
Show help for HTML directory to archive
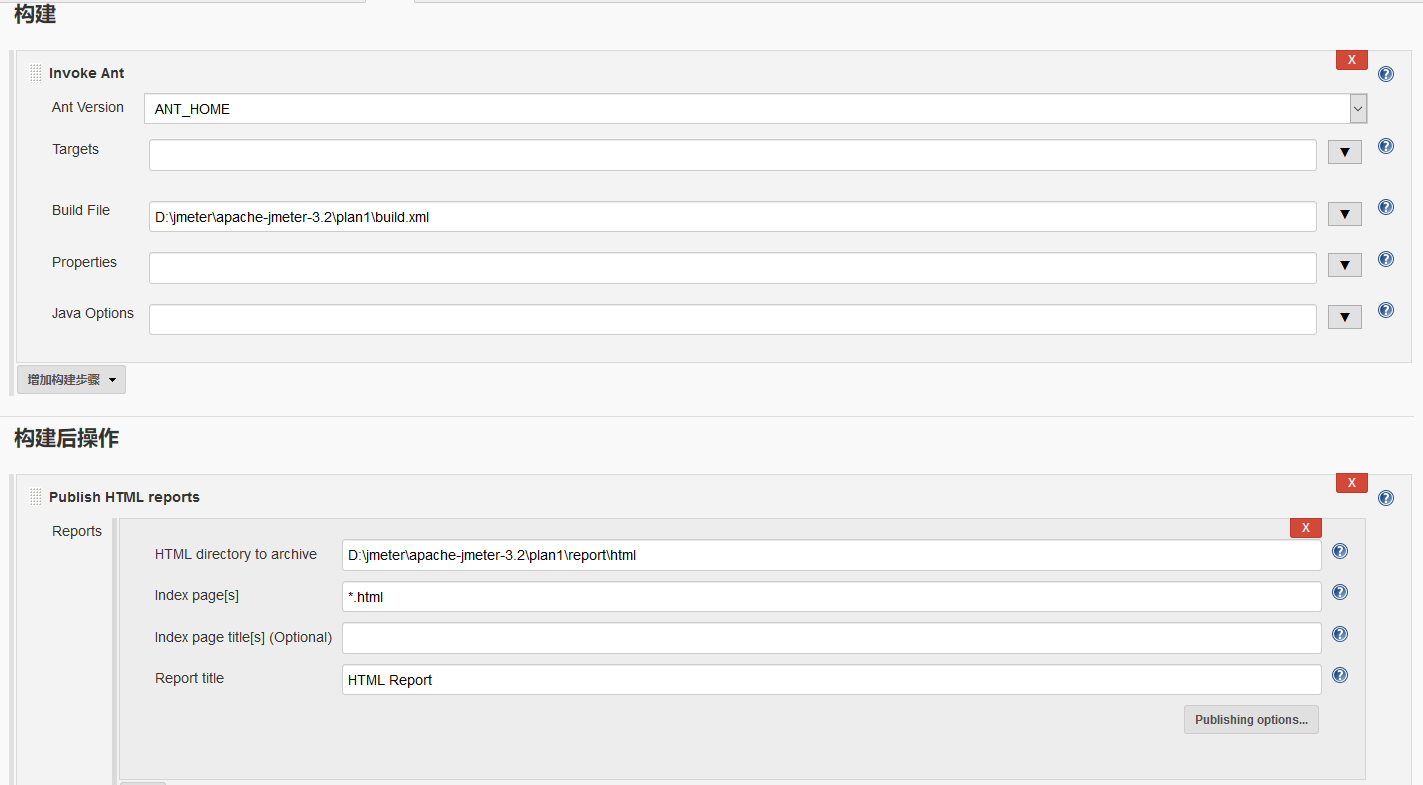(x=1340, y=551)
